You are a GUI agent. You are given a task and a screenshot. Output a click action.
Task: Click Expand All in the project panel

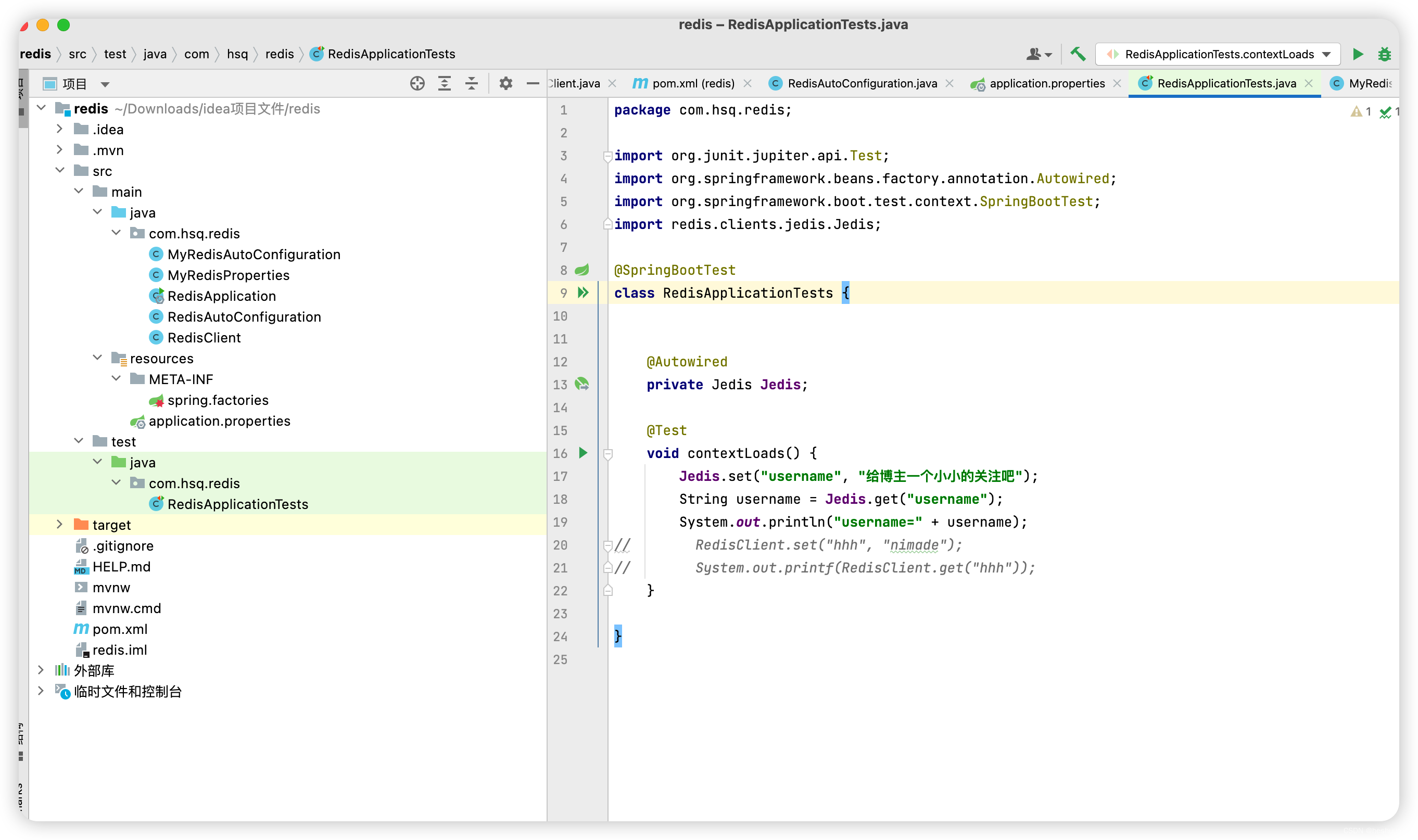coord(445,83)
